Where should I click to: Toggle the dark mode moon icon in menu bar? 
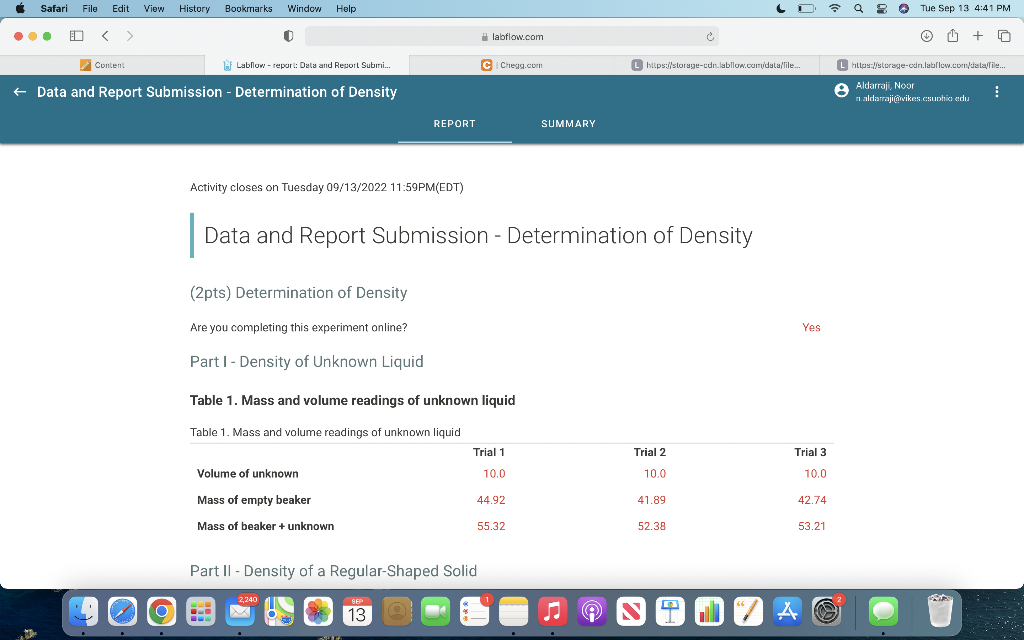pos(779,8)
